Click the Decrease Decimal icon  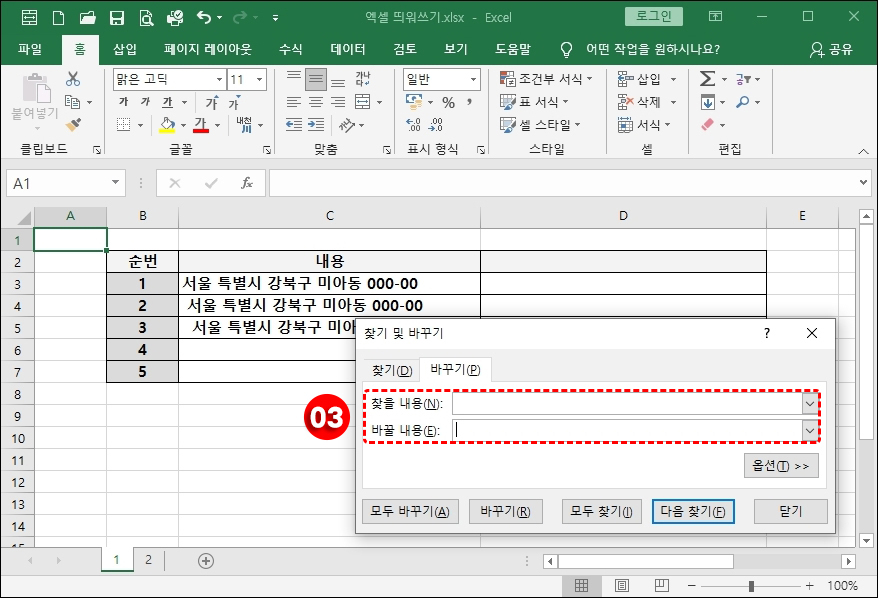[436, 124]
